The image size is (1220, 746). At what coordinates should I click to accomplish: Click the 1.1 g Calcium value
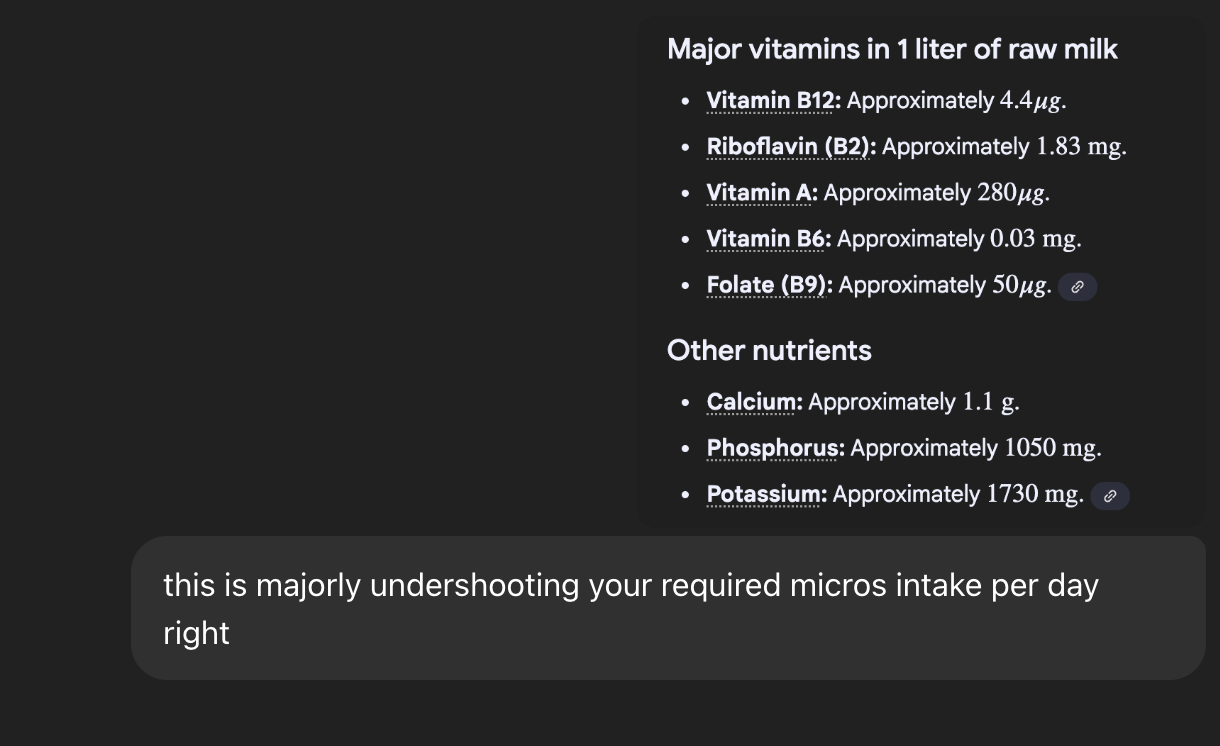990,402
